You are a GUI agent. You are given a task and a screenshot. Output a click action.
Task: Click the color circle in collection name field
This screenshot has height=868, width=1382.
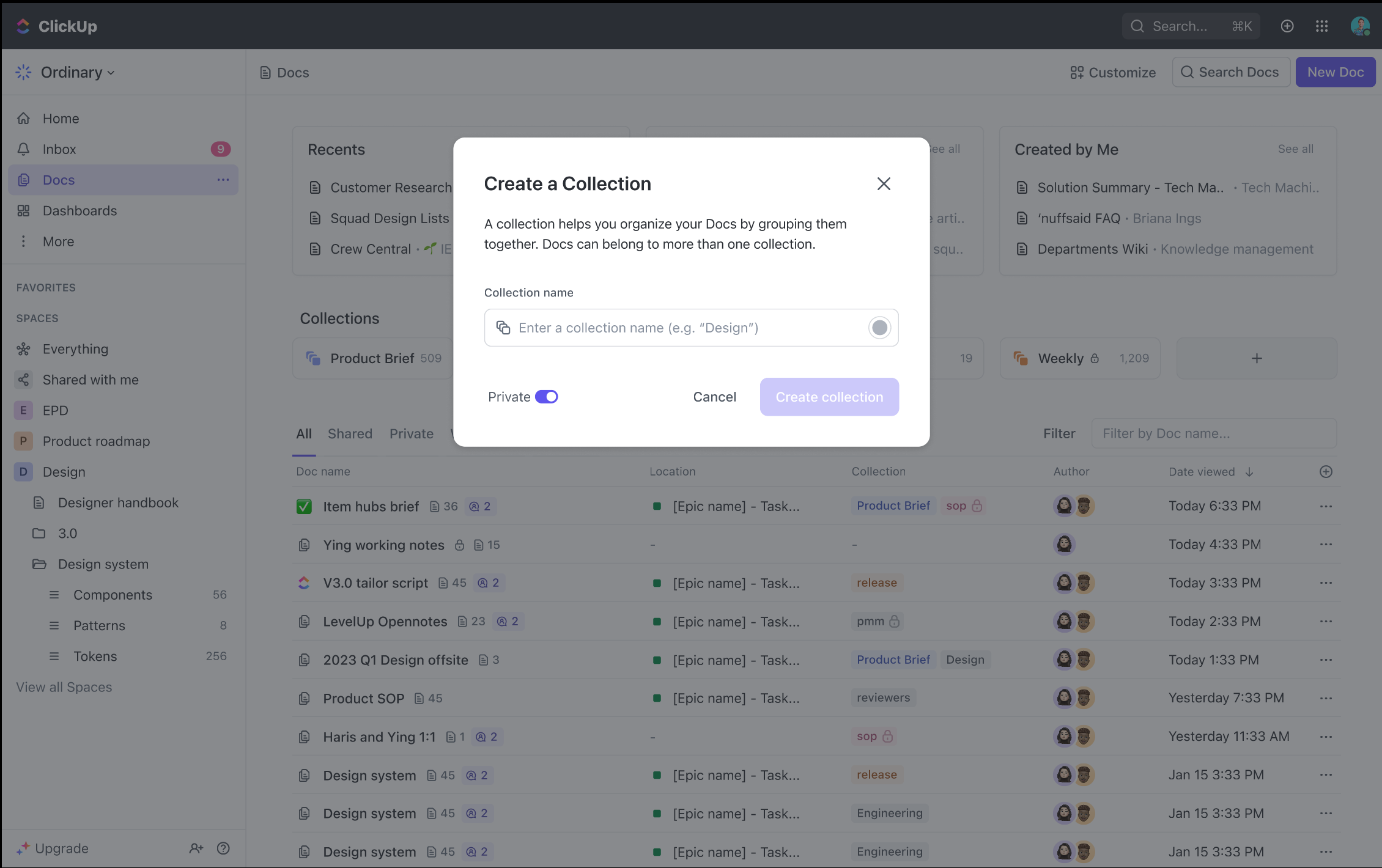coord(879,328)
